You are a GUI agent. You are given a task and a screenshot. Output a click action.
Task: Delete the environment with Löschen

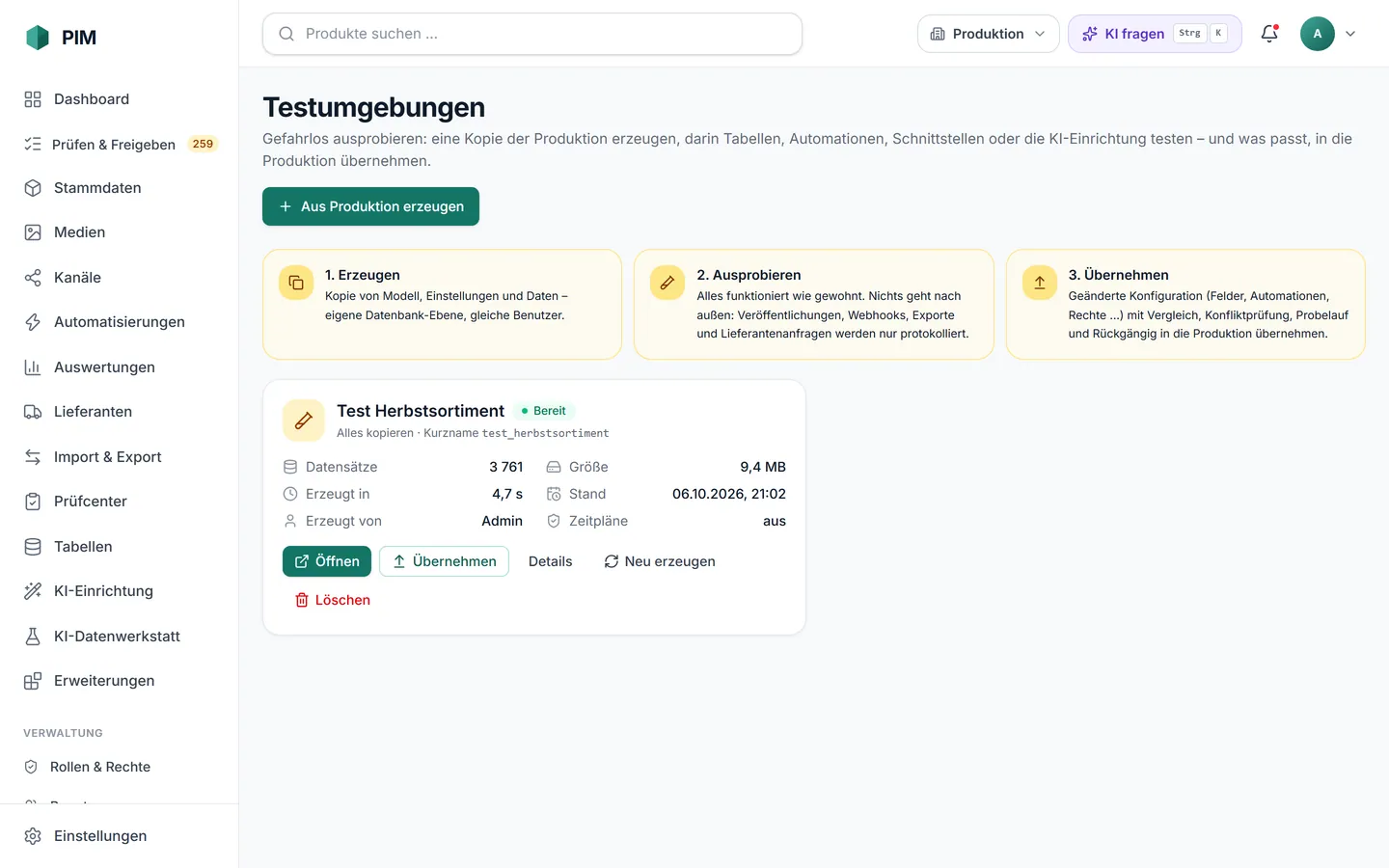(333, 600)
